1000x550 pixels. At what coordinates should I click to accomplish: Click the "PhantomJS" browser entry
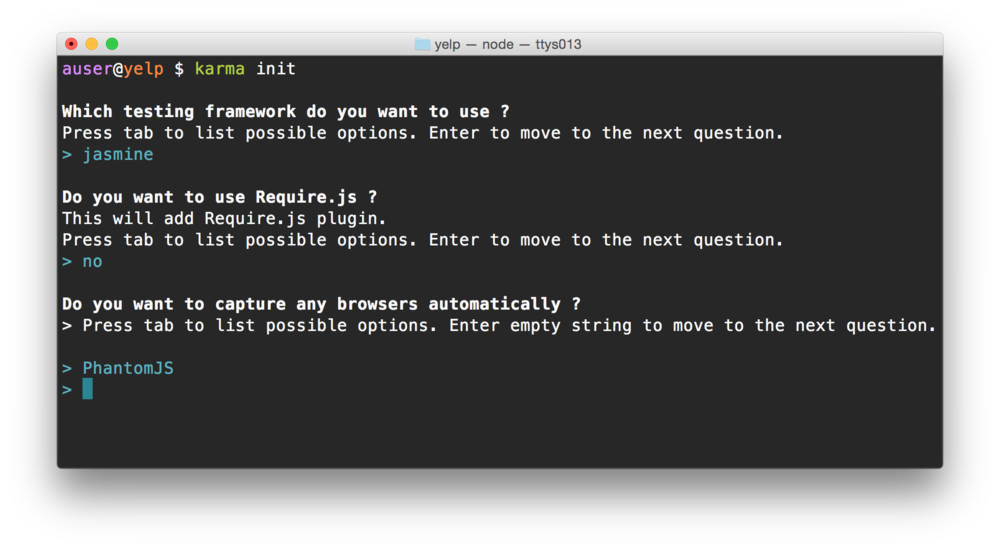click(x=127, y=369)
